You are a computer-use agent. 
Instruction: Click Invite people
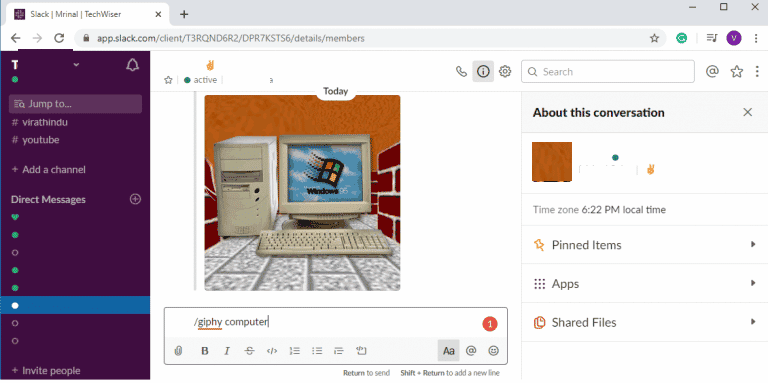pyautogui.click(x=46, y=371)
